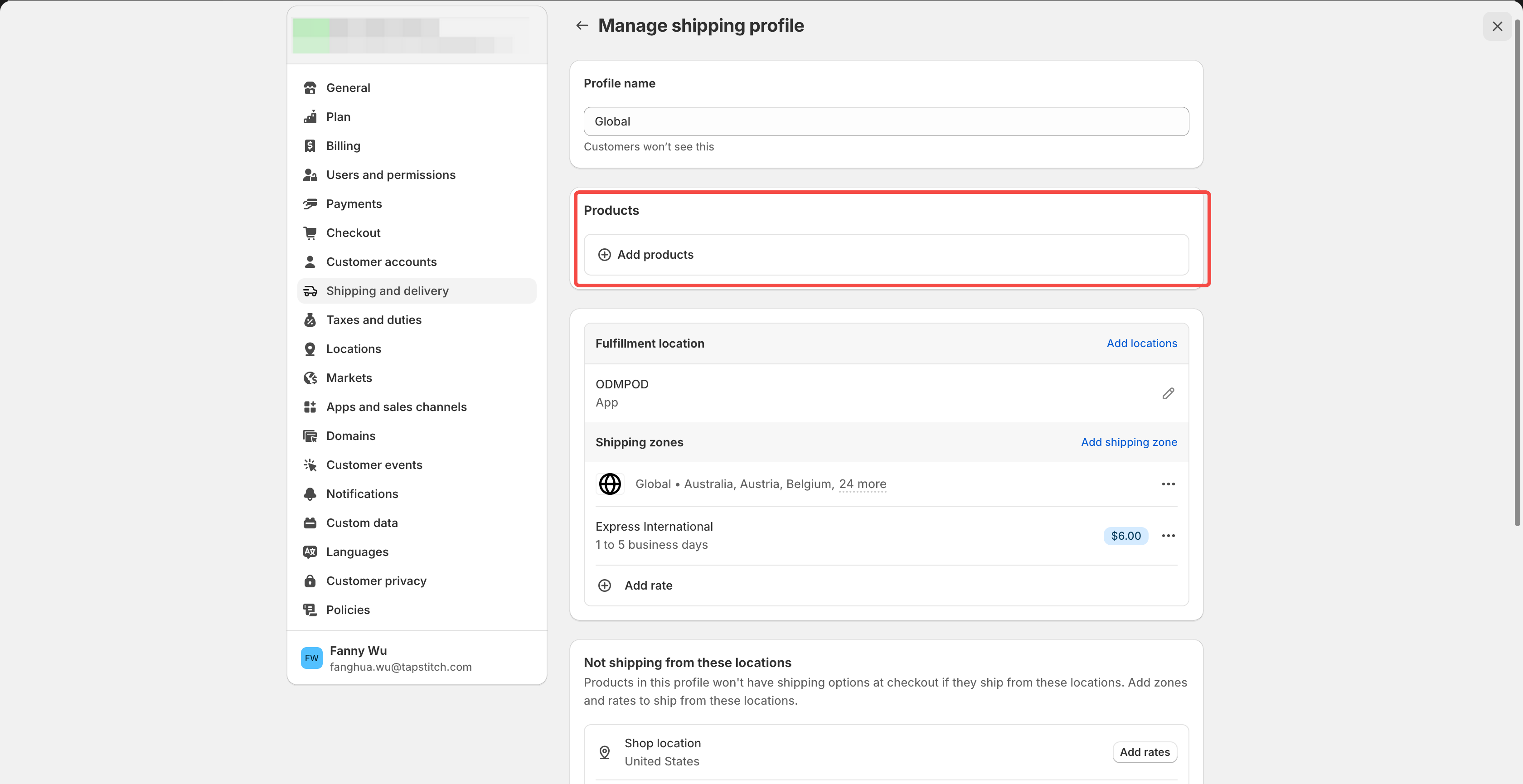Click Add shipping zone link
Screen dimensions: 1523x784
point(1128,442)
